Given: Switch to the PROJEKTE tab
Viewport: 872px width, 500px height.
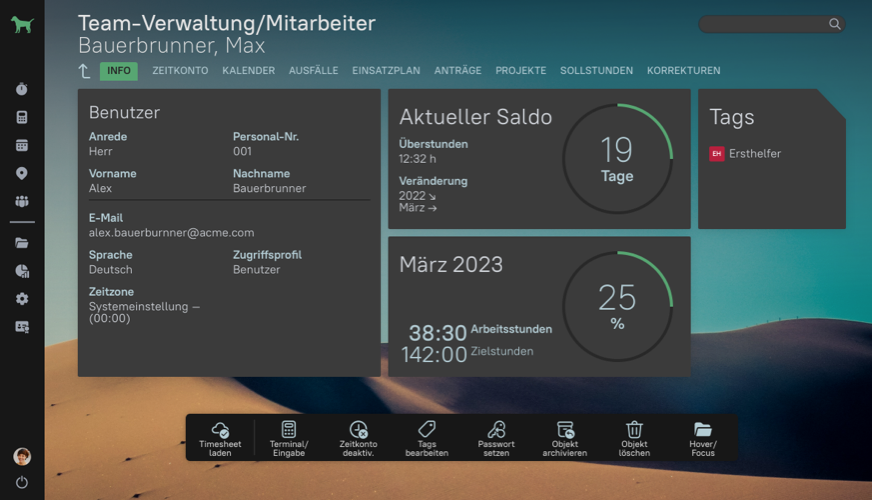Looking at the screenshot, I should point(521,71).
